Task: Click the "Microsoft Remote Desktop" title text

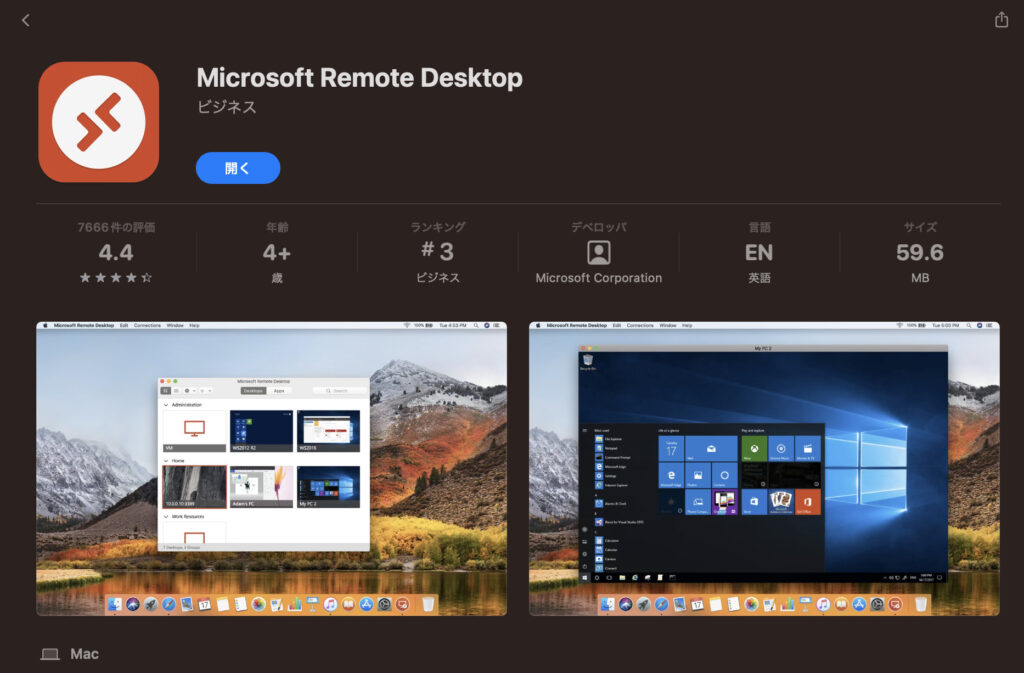Action: pyautogui.click(x=359, y=78)
